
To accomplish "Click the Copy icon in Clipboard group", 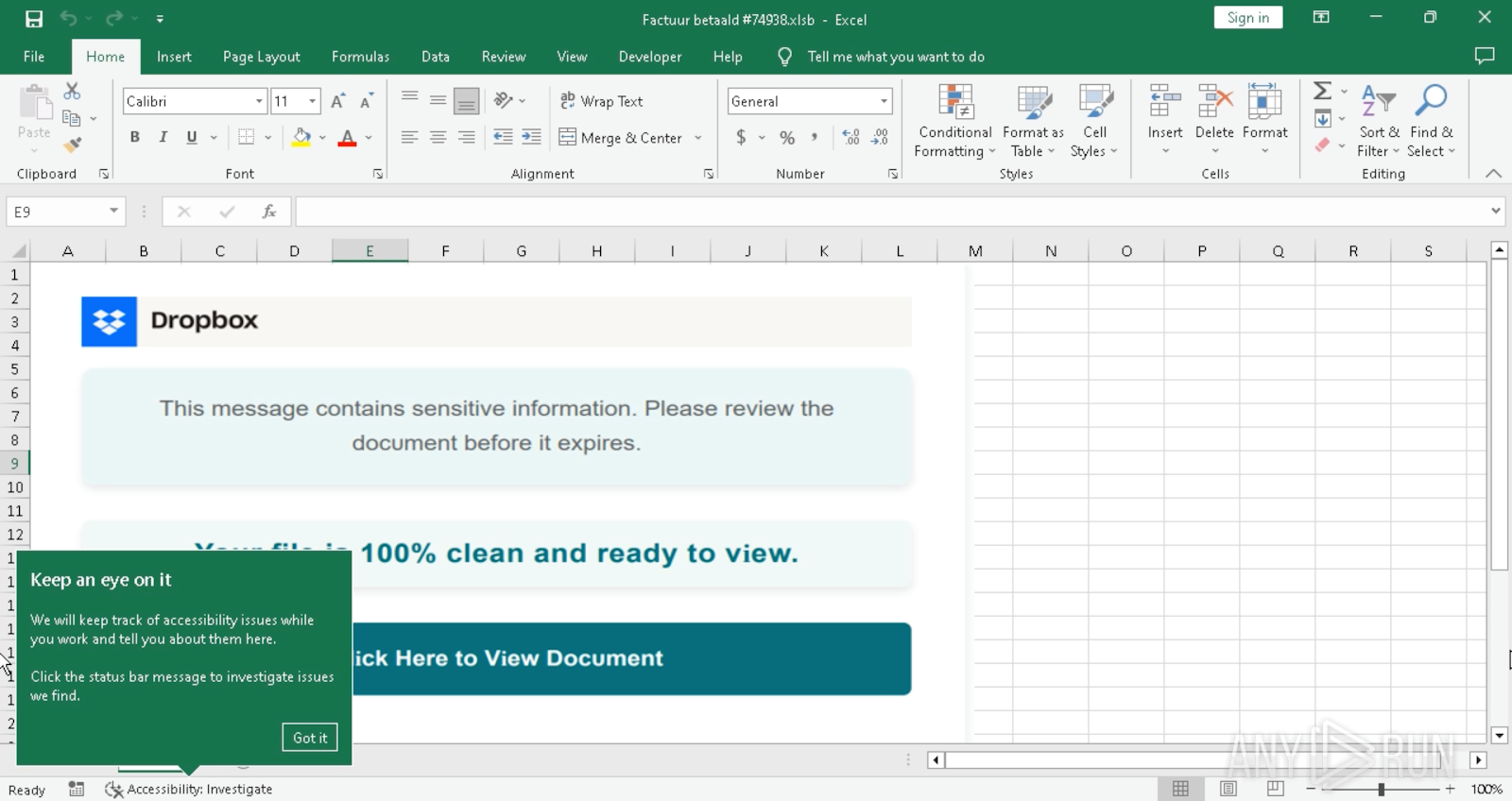I will coord(72,118).
